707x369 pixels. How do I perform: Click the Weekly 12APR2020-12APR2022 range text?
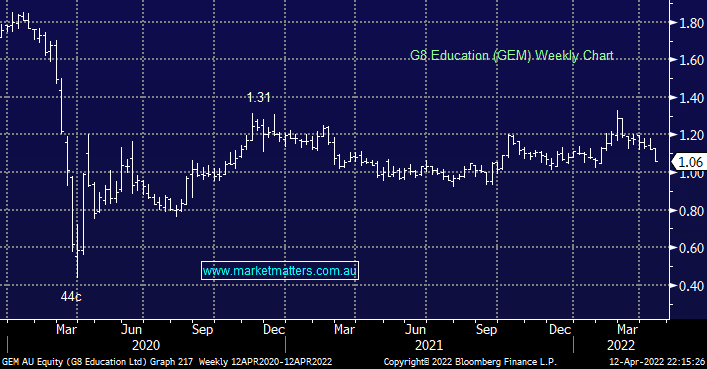point(266,362)
